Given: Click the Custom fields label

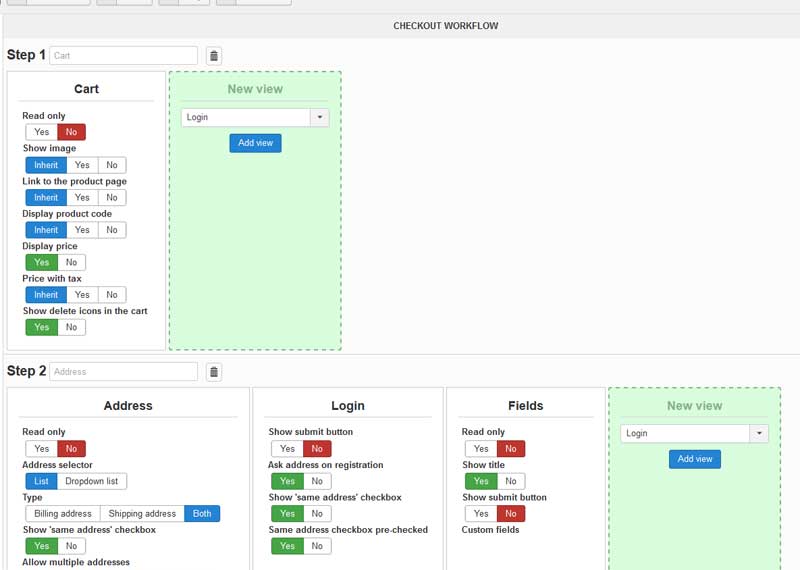Looking at the screenshot, I should pos(490,530).
